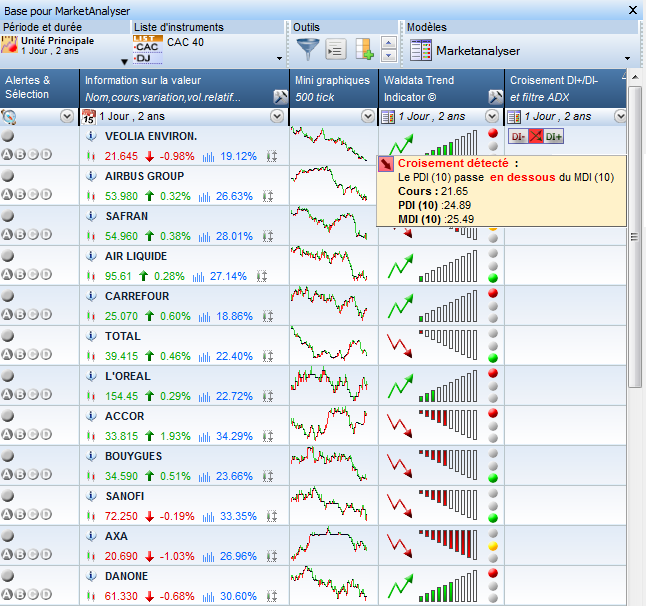Click the BOUYGUES price 34.590

[122, 476]
